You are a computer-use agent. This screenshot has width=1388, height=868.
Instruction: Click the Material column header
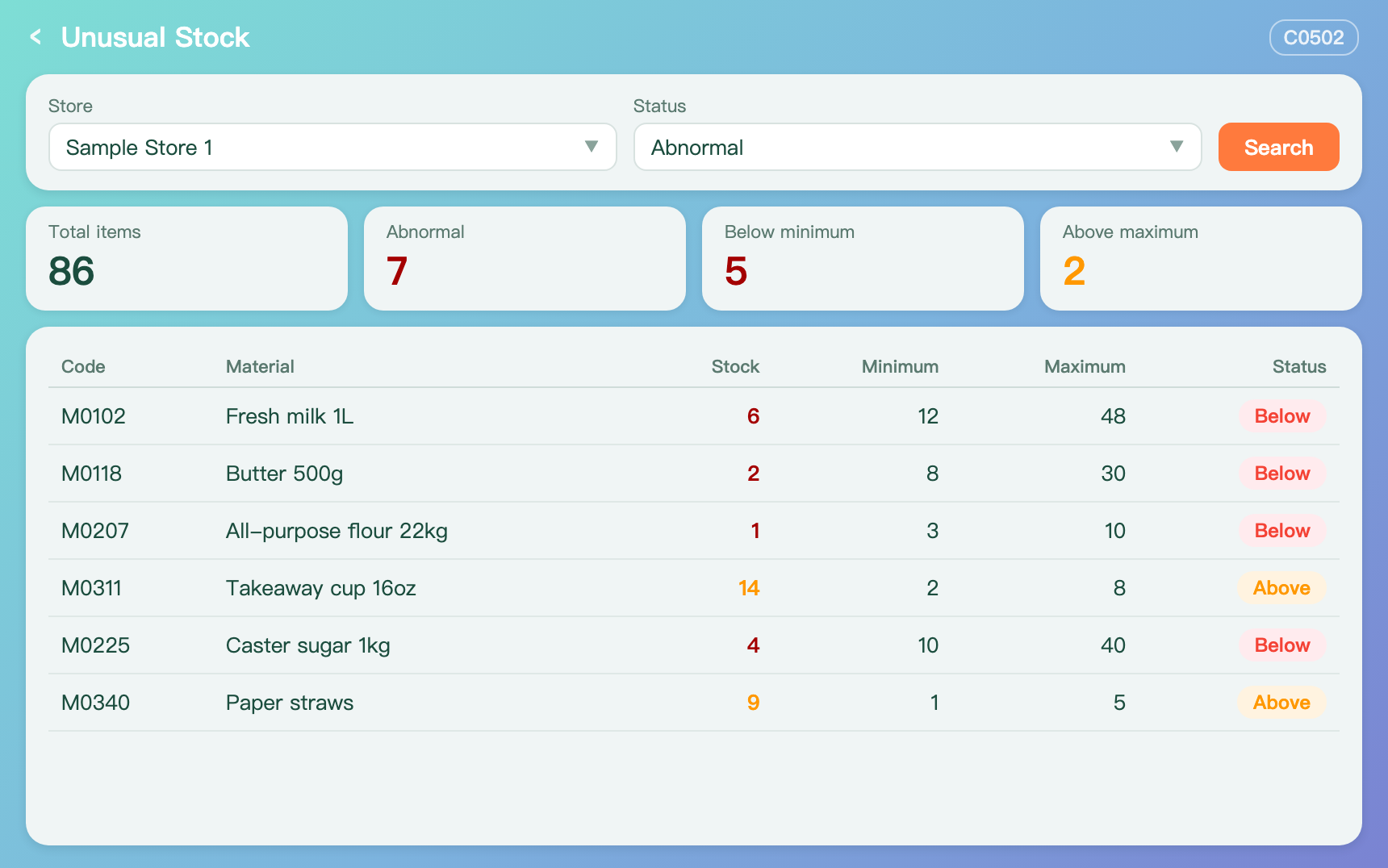pos(260,366)
